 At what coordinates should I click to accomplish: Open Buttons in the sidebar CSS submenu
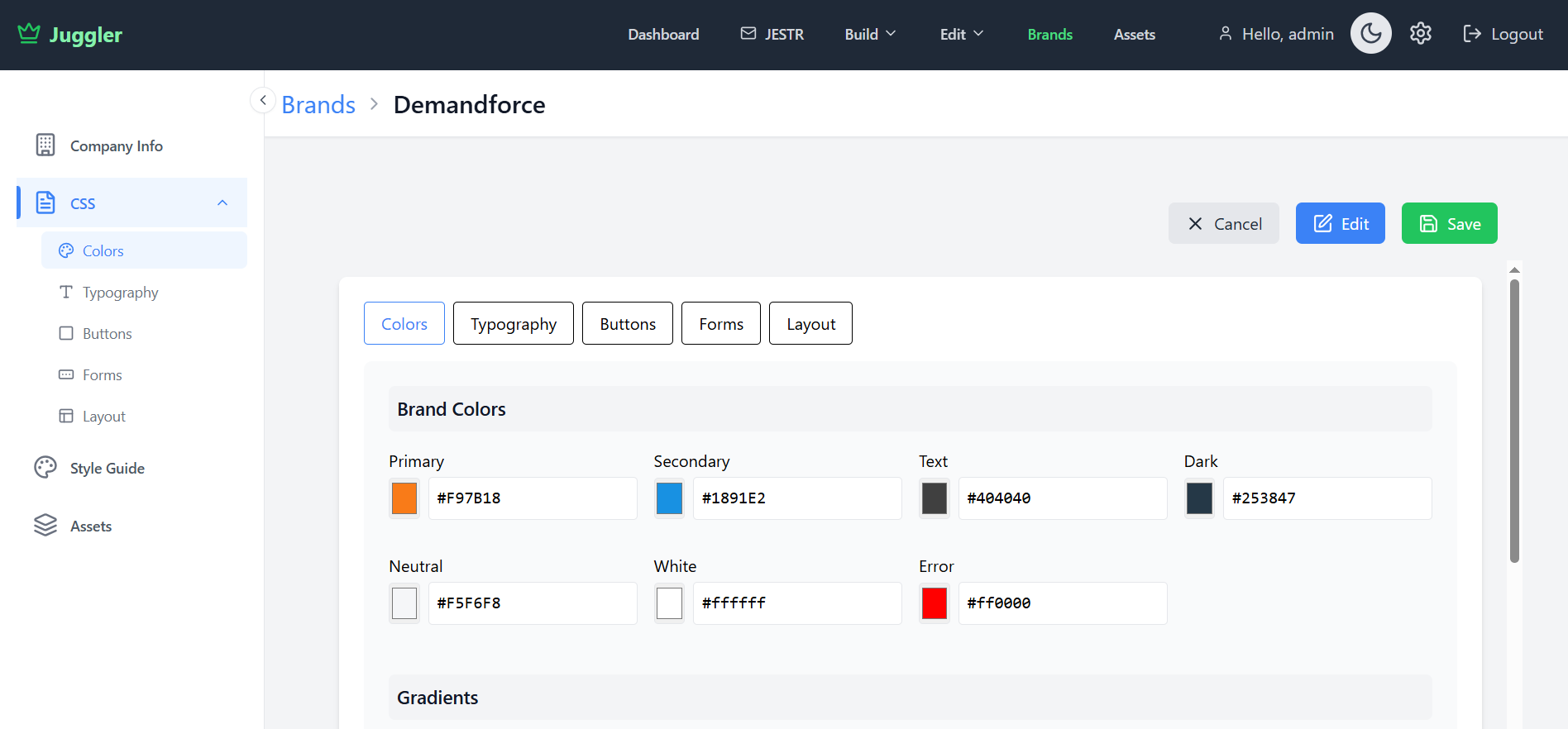107,334
